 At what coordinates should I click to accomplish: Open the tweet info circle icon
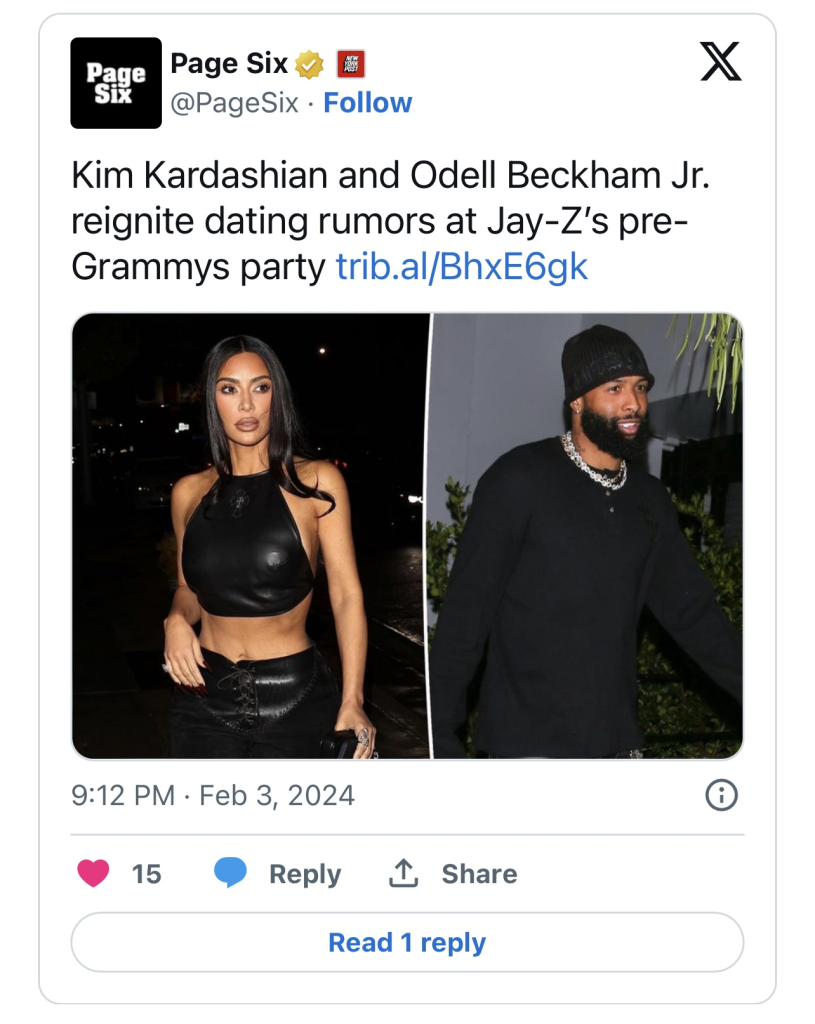[x=721, y=796]
